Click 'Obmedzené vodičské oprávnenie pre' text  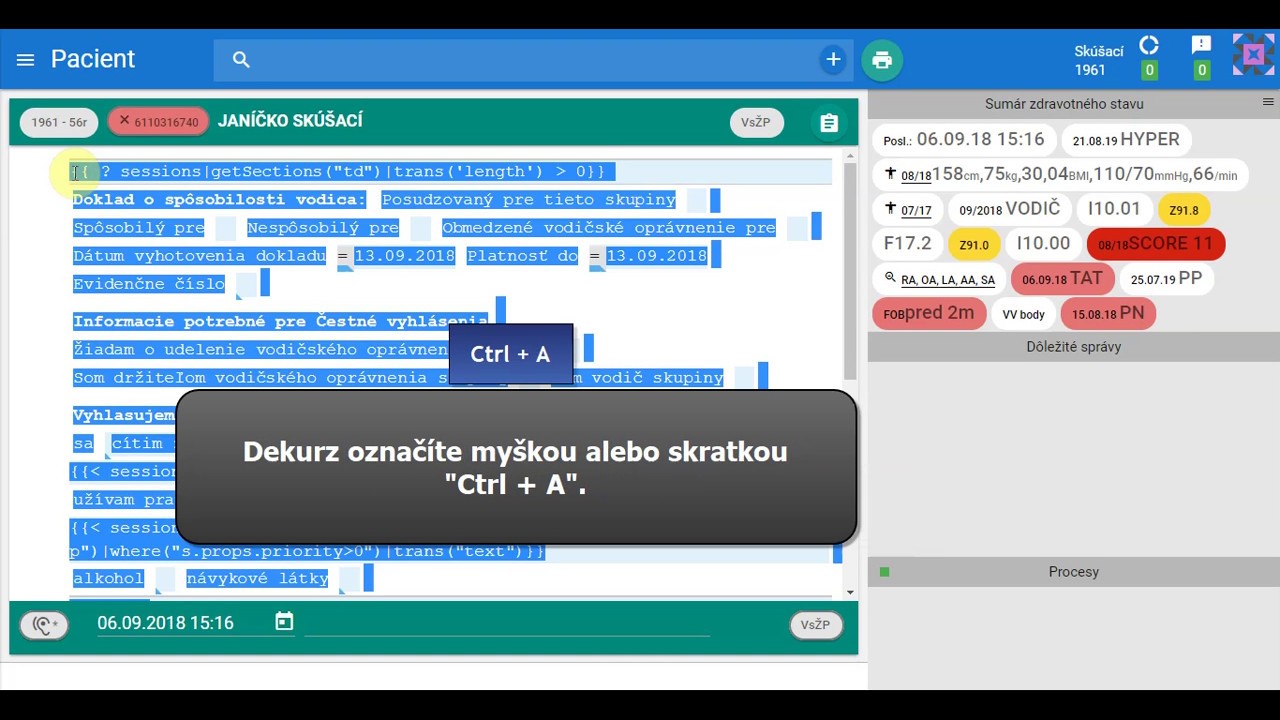tap(609, 228)
